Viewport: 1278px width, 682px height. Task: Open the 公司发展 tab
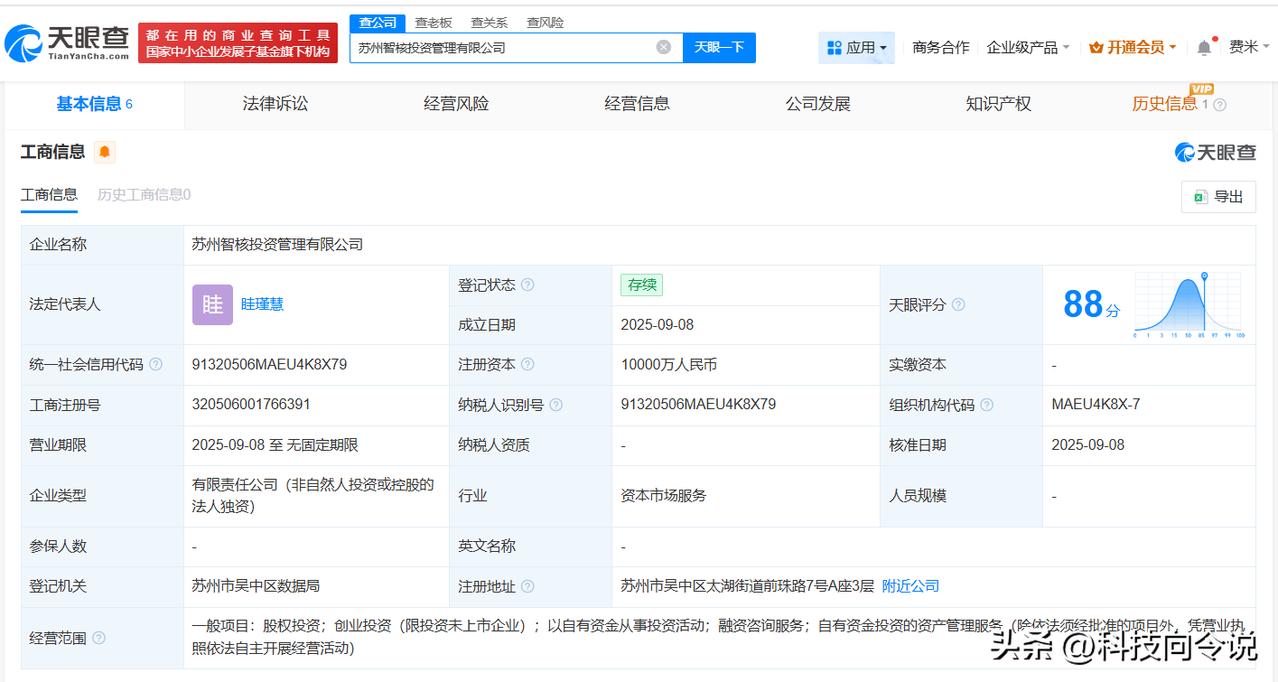tap(818, 104)
